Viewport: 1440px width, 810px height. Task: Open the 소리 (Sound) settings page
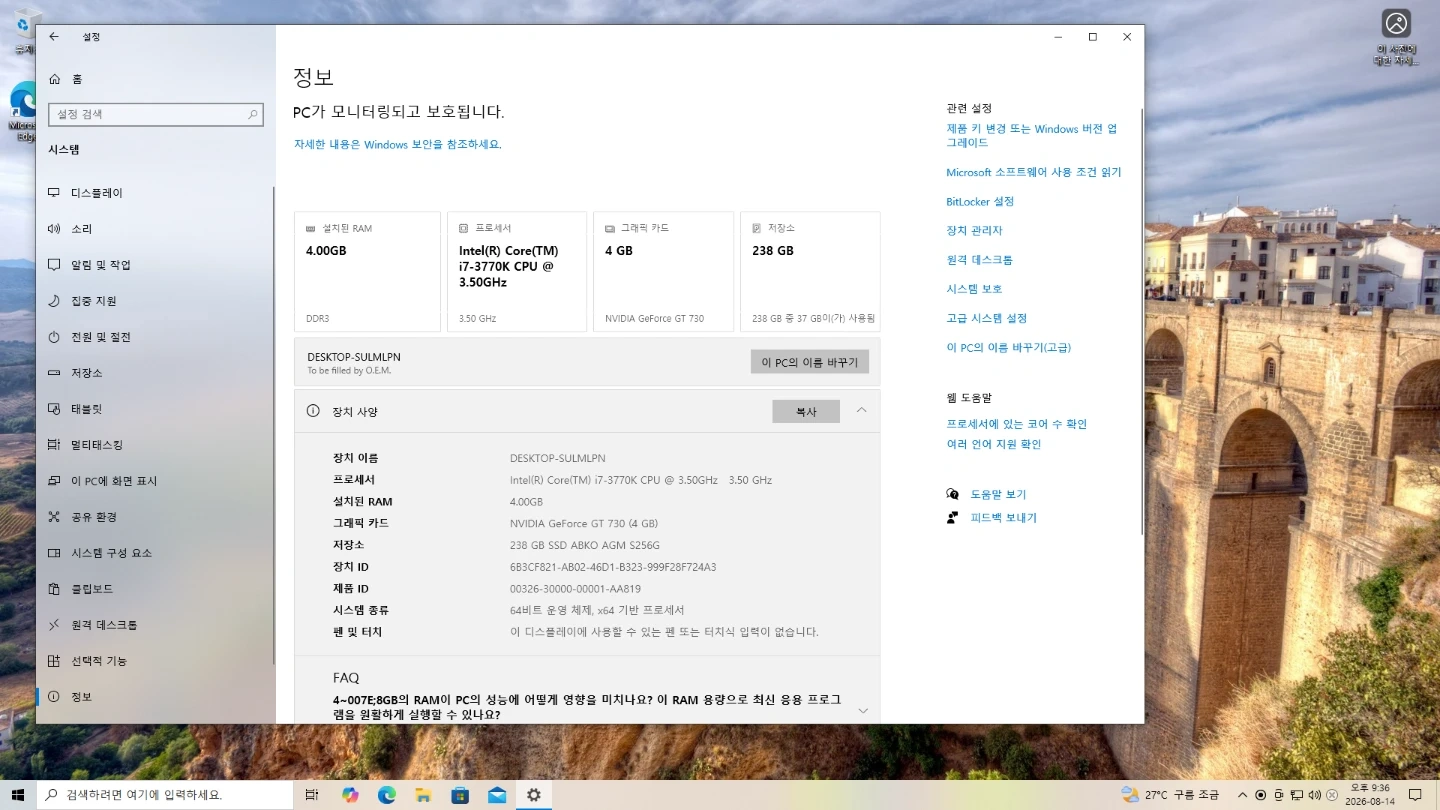coord(155,229)
